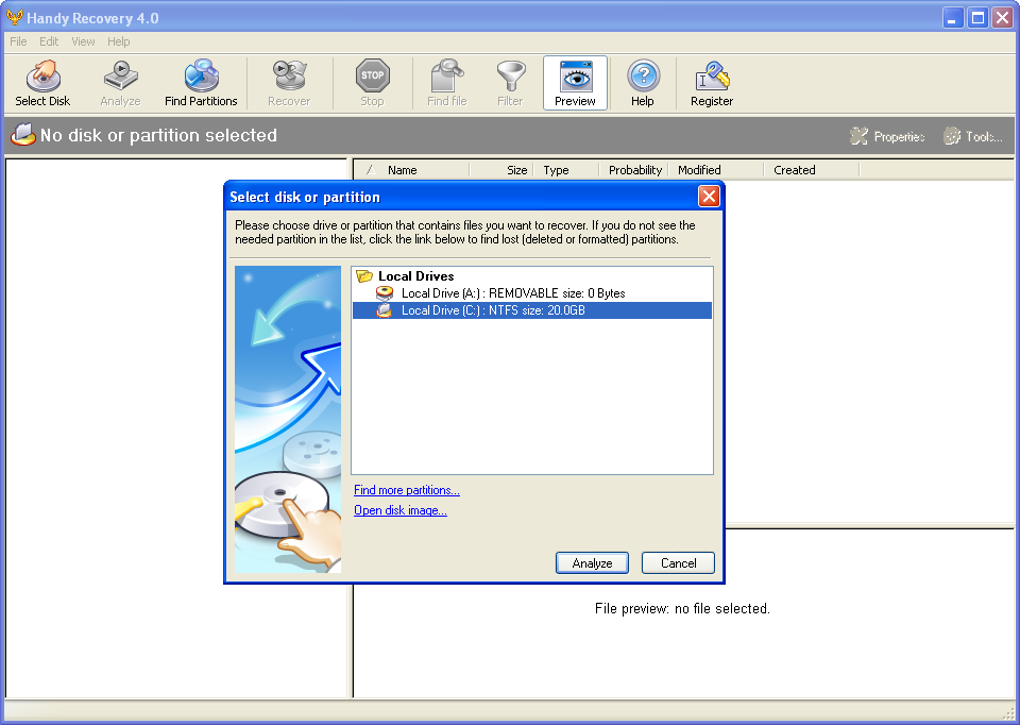Screen dimensions: 1020x725
Task: Open the Help menu
Action: coord(118,42)
